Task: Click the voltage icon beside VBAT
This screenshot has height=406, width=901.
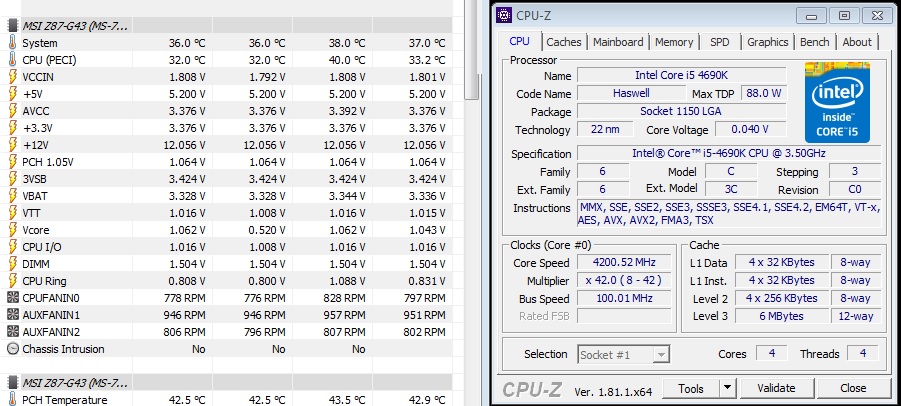Action: 13,196
